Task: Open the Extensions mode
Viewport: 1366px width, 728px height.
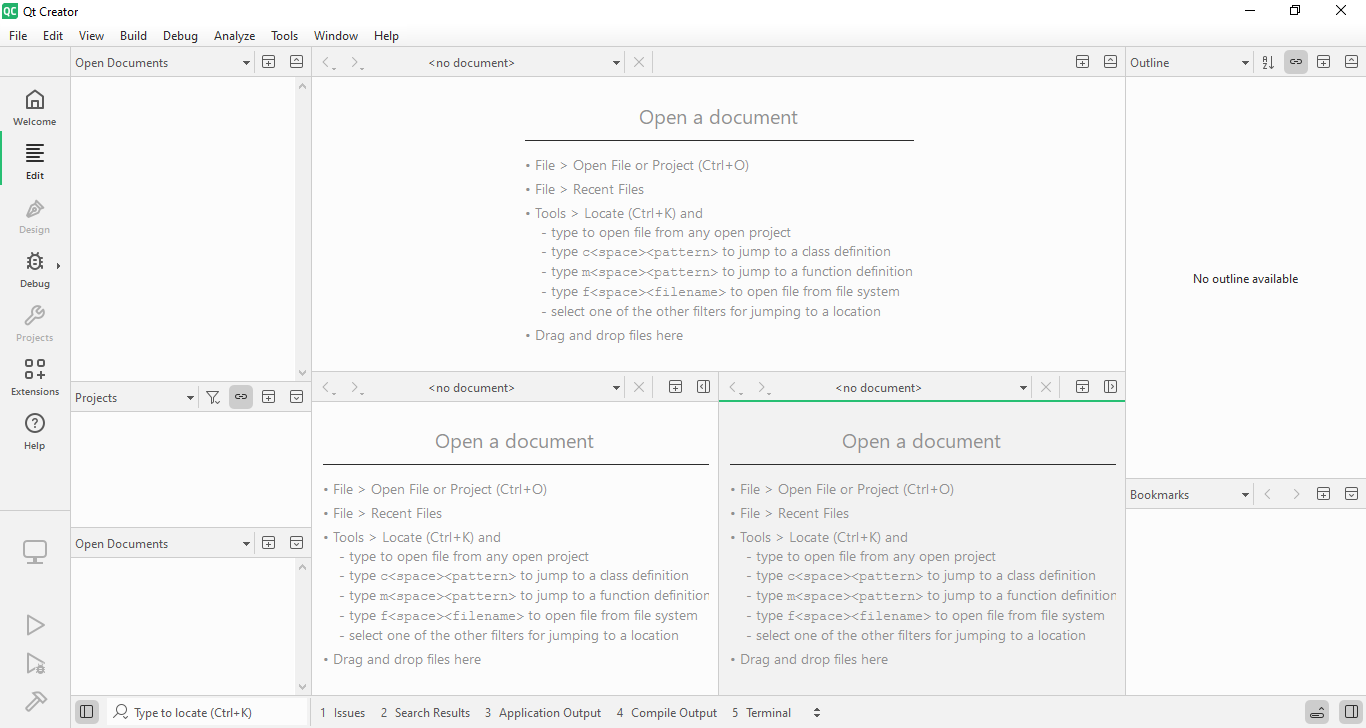Action: coord(35,377)
